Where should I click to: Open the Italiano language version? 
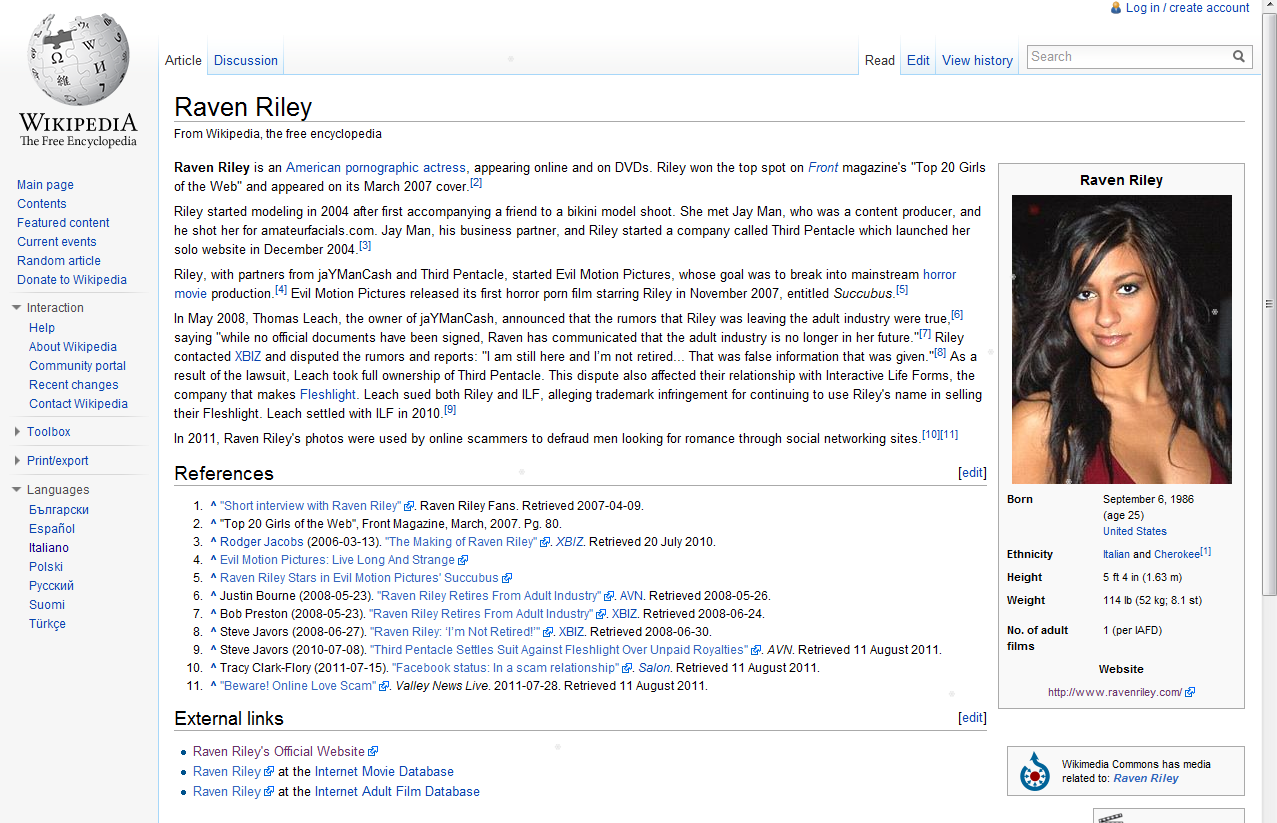tap(49, 548)
